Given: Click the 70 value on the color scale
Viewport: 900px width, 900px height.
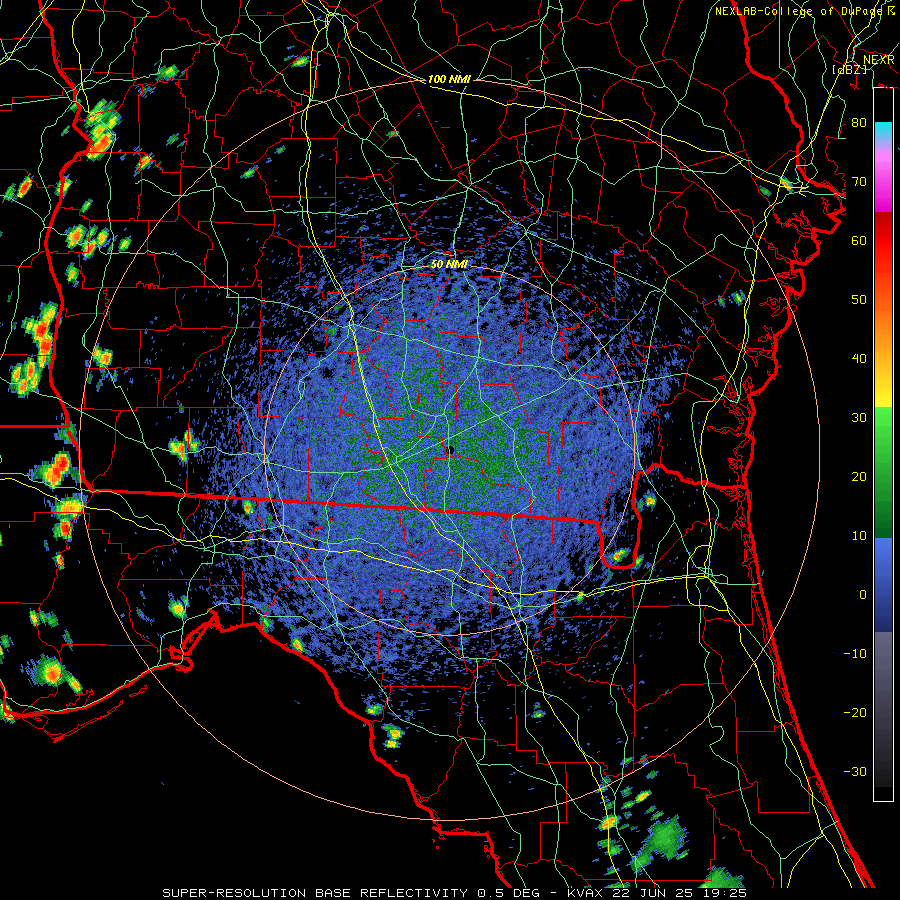Looking at the screenshot, I should point(859,182).
